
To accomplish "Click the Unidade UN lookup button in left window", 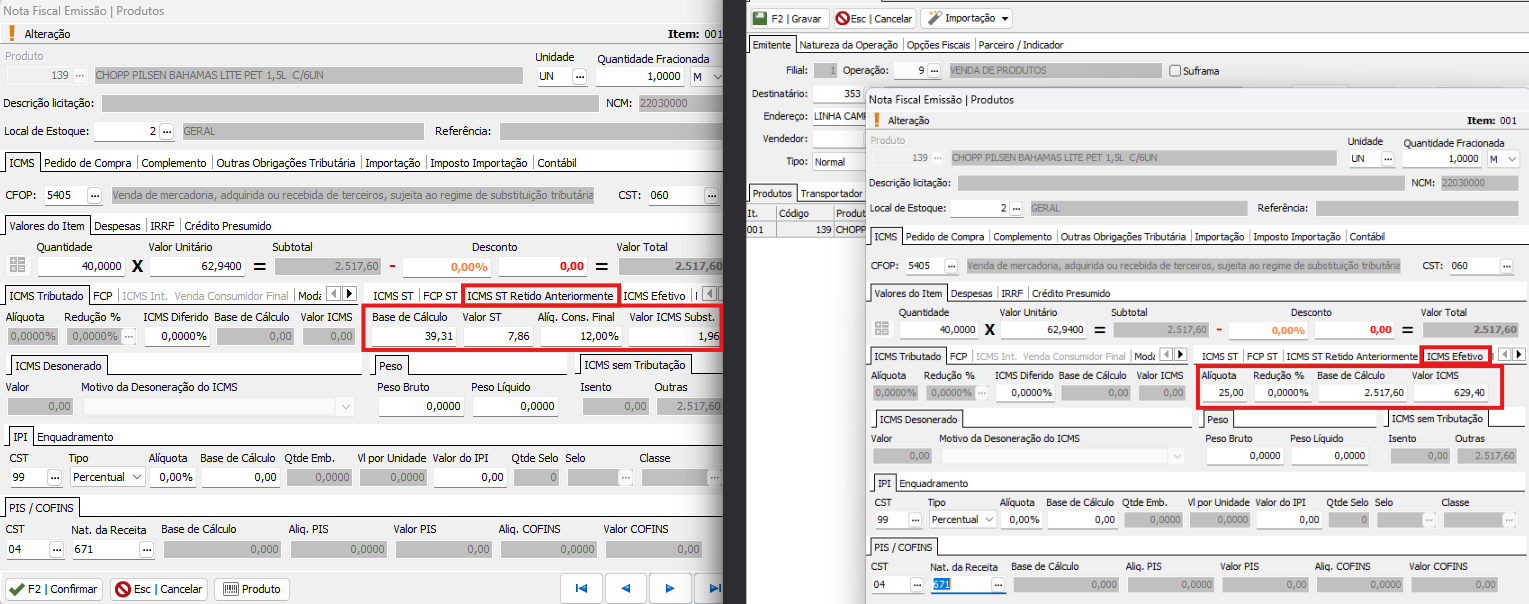I will tap(579, 76).
